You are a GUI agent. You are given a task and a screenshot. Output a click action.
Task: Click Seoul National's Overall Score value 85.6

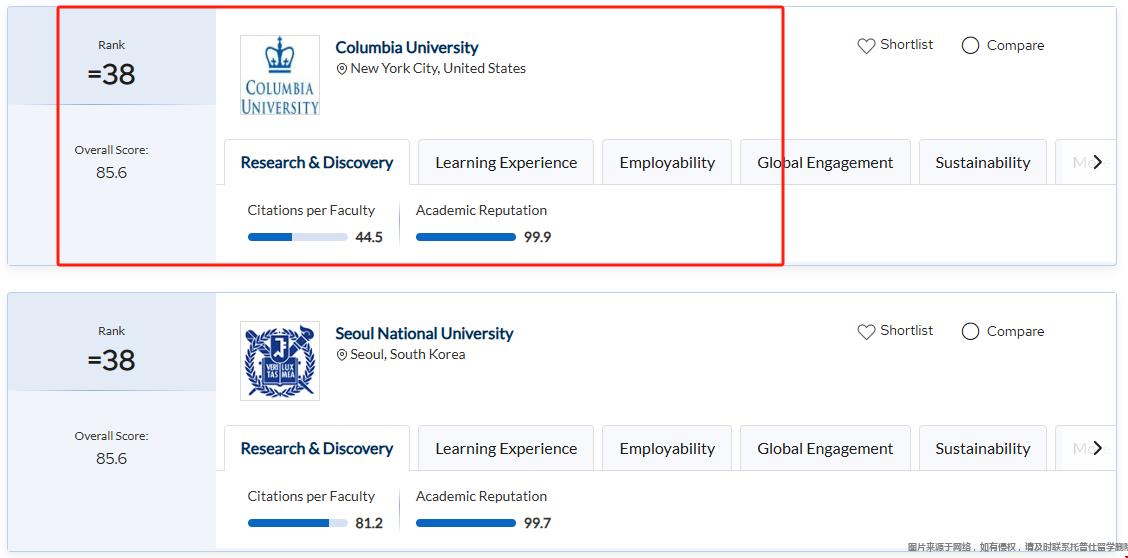(112, 459)
